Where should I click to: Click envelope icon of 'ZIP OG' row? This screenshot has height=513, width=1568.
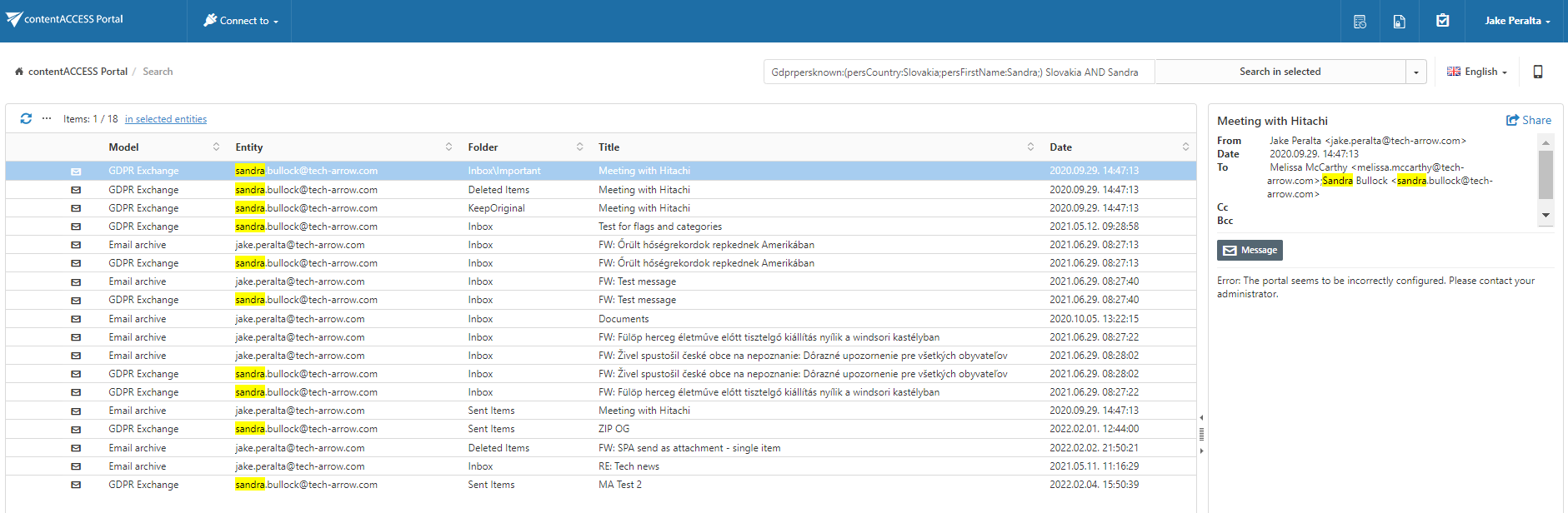76,430
